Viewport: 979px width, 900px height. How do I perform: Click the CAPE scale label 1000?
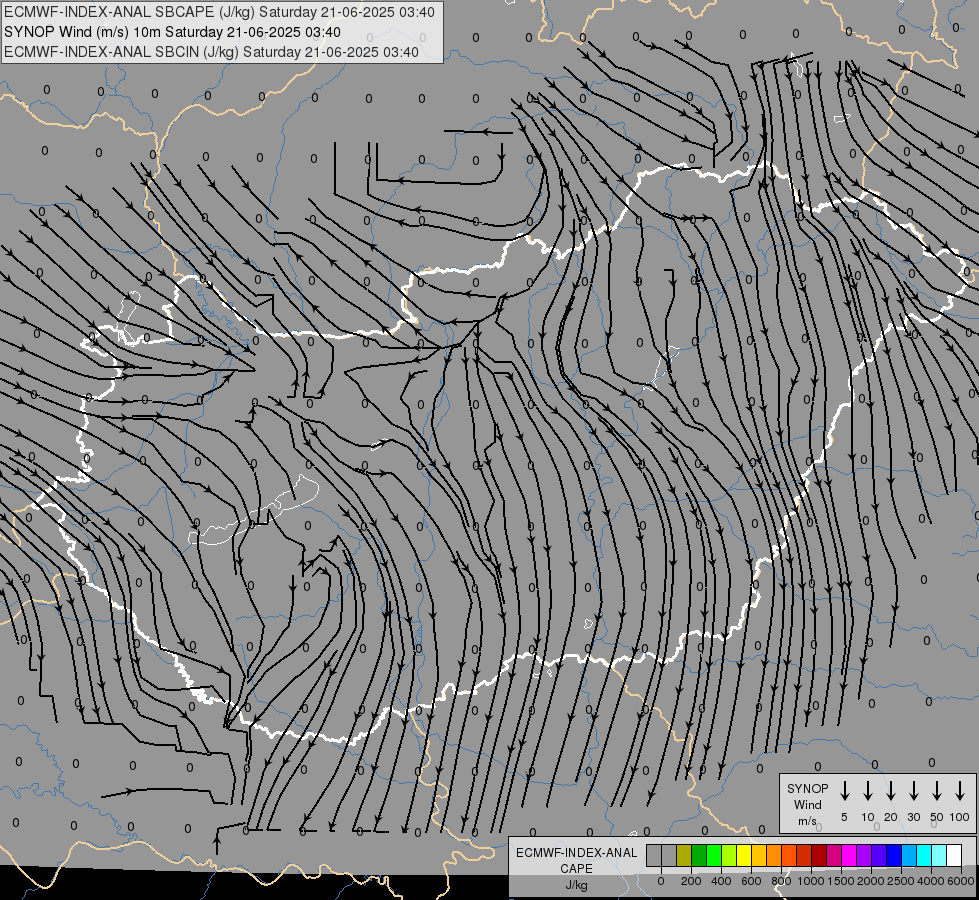tap(811, 881)
